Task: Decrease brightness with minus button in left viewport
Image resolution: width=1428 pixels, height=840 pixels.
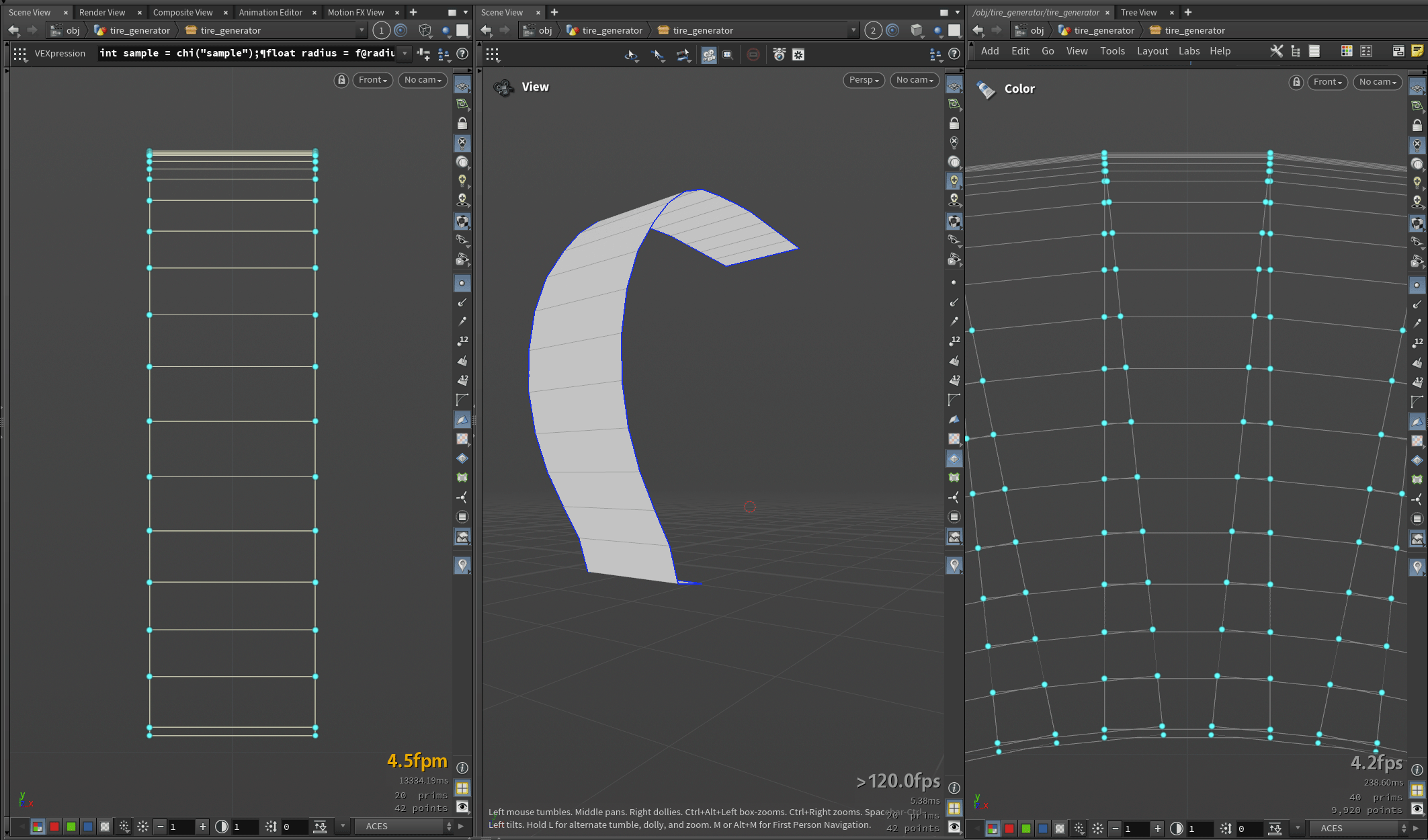Action: tap(160, 827)
